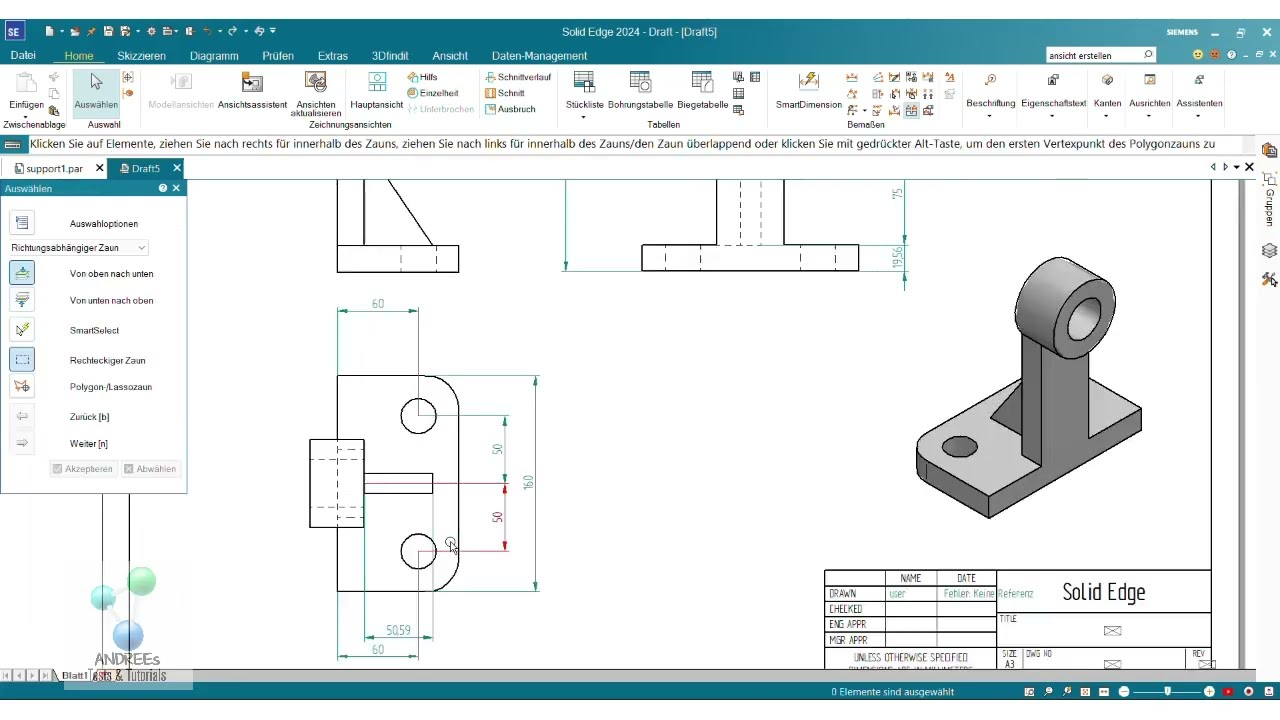
Task: Click the happy smiley feedback icon
Action: tap(1198, 55)
